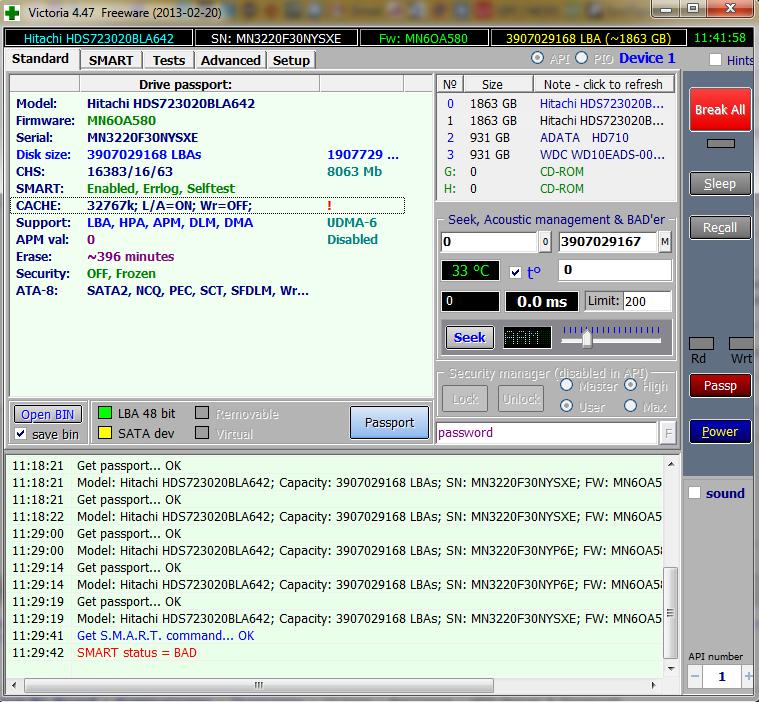Click the Lock button
Screen dimensions: 759x702
[x=465, y=399]
